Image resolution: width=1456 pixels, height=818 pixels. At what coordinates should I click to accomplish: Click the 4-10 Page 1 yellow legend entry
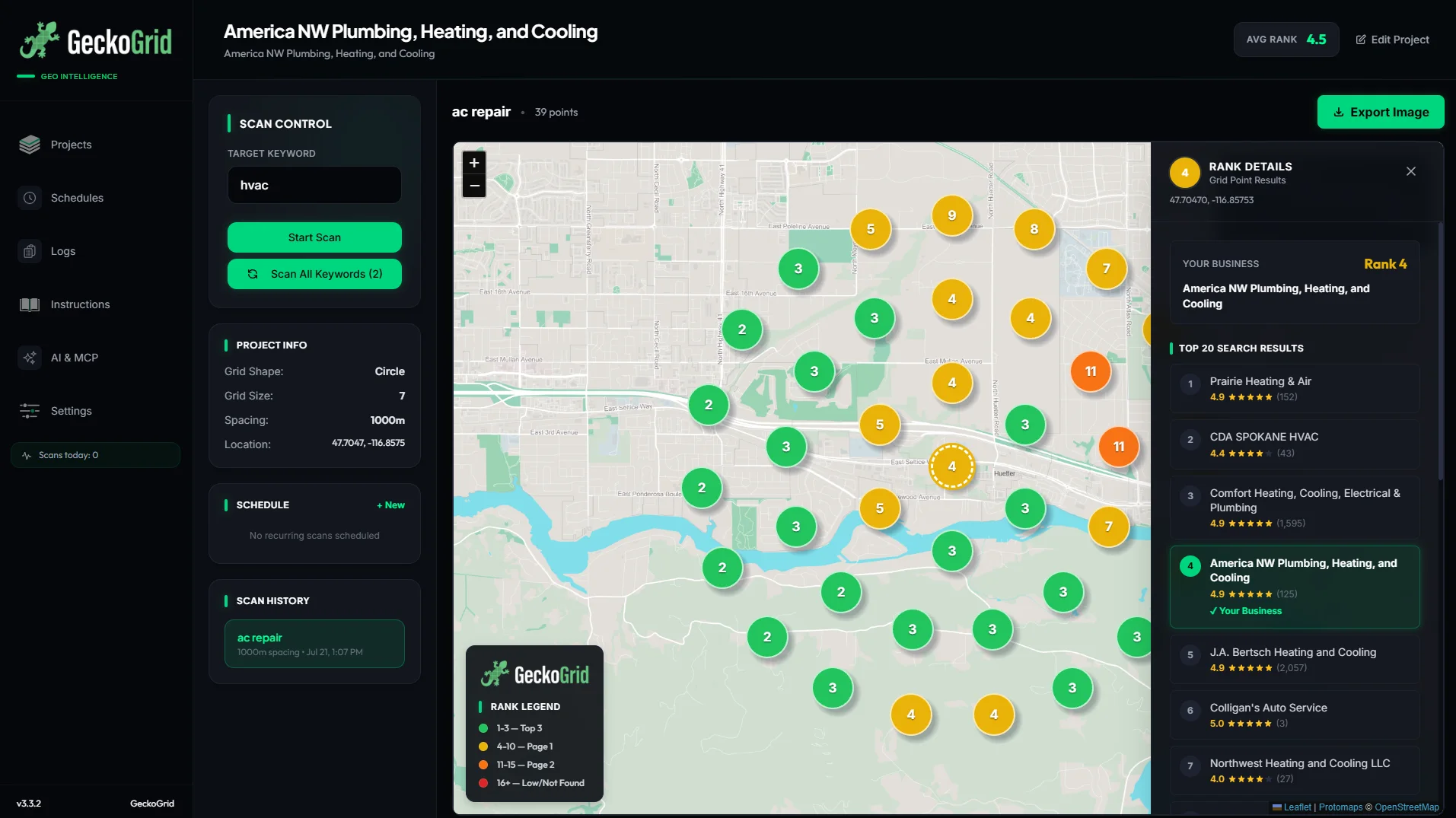coord(516,746)
